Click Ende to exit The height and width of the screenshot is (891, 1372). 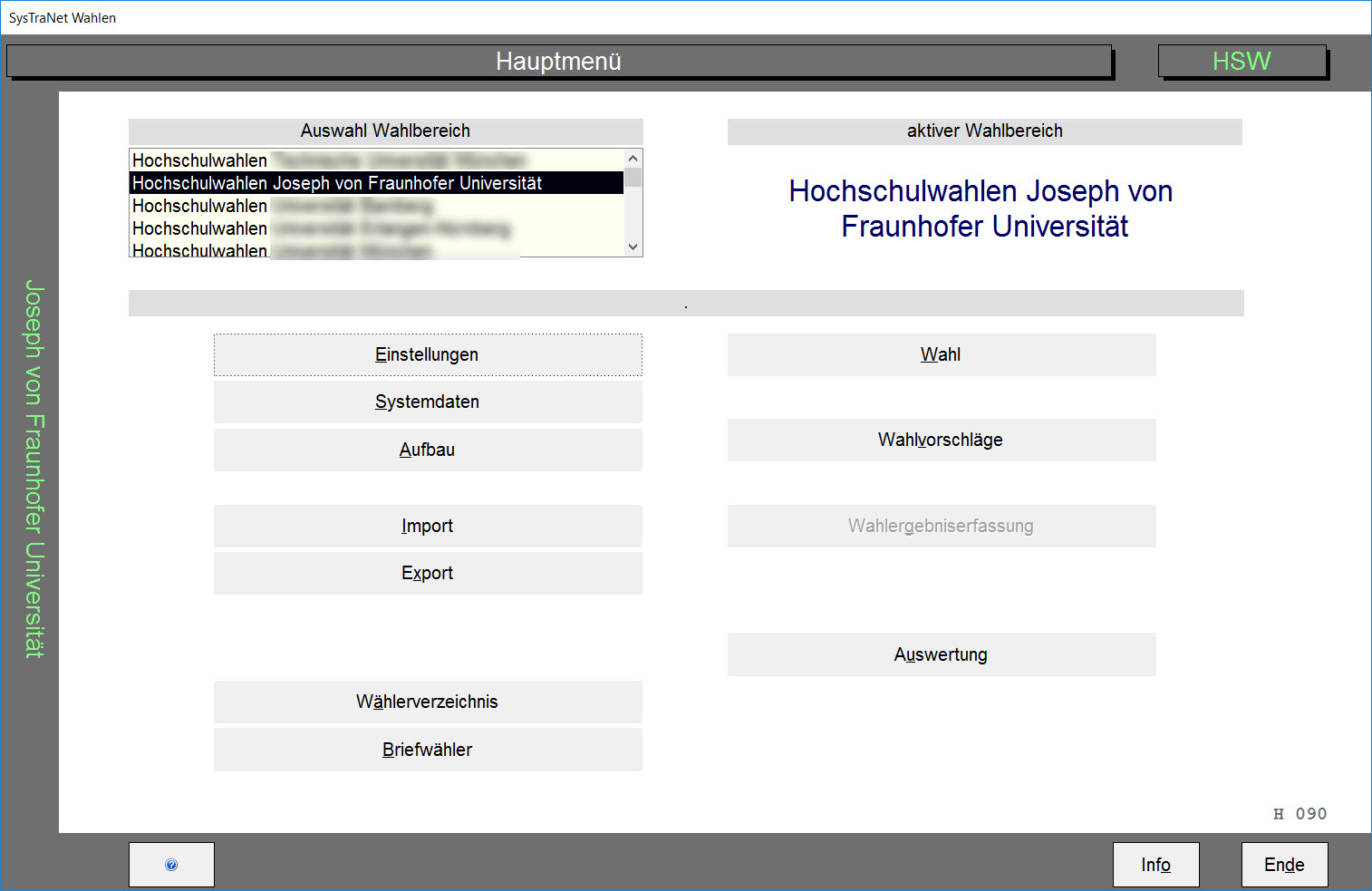point(1285,865)
